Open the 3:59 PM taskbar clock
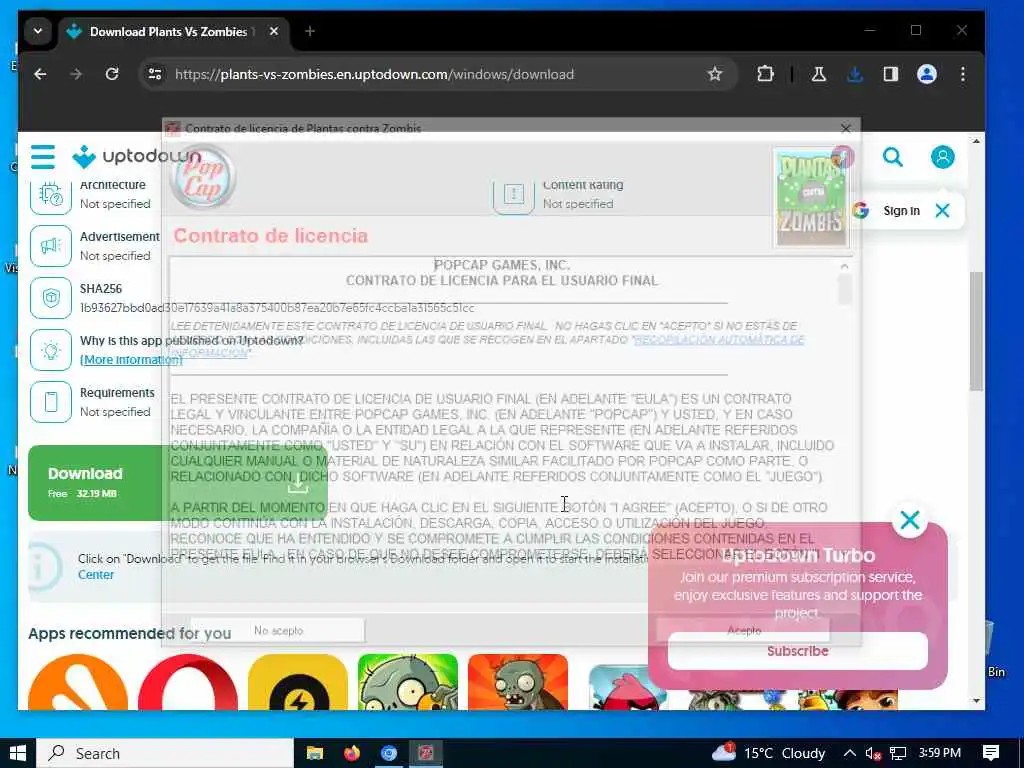The width and height of the screenshot is (1024, 768). [x=940, y=753]
